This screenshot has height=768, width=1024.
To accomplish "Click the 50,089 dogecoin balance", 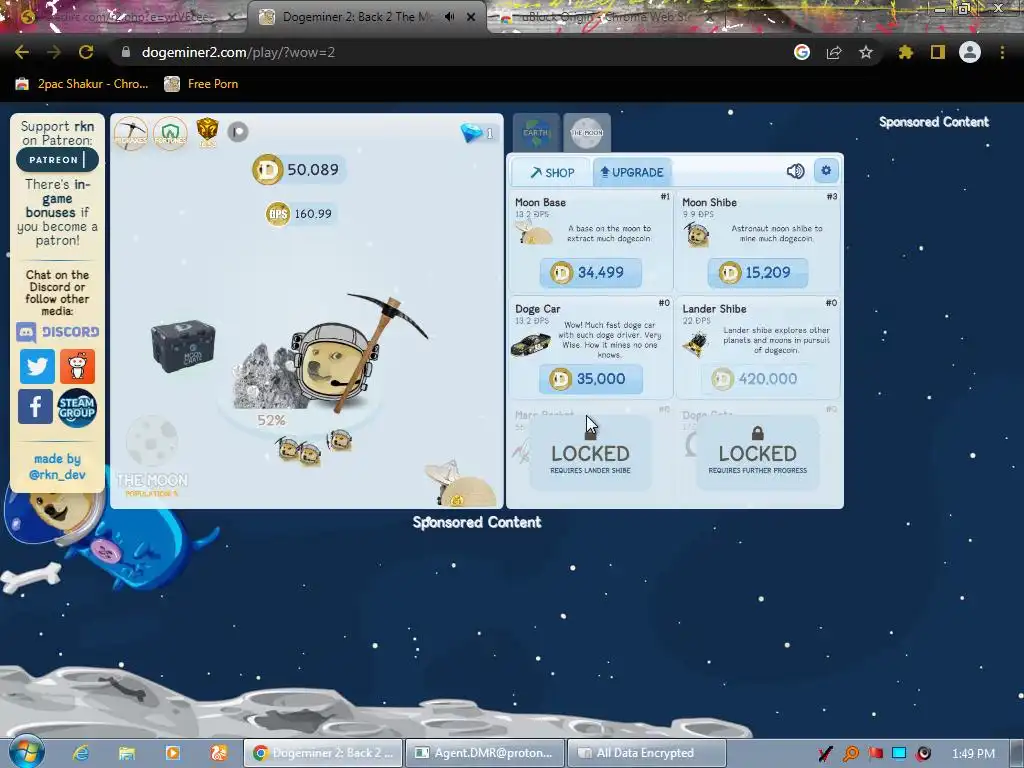I will pos(298,170).
